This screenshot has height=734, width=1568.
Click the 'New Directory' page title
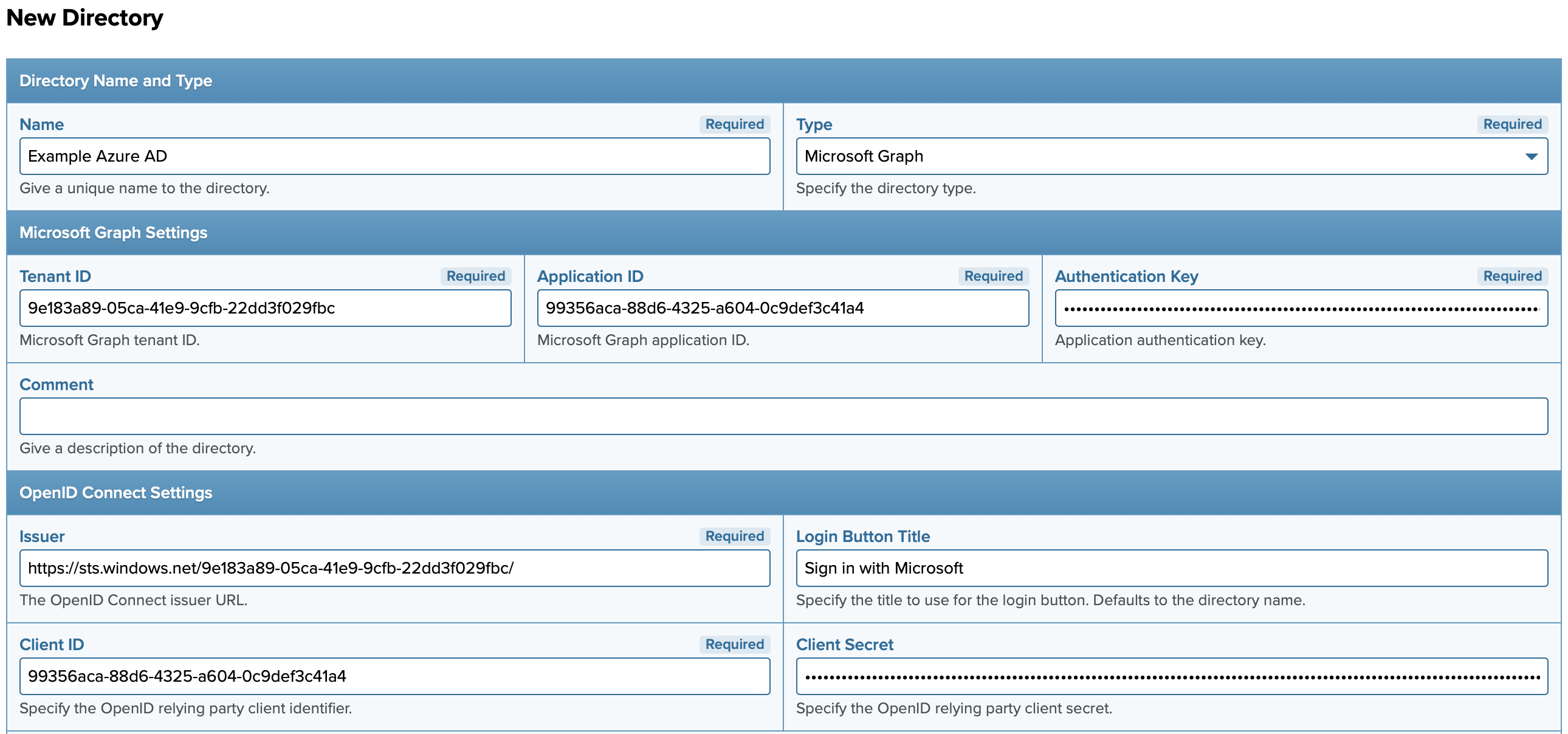84,18
